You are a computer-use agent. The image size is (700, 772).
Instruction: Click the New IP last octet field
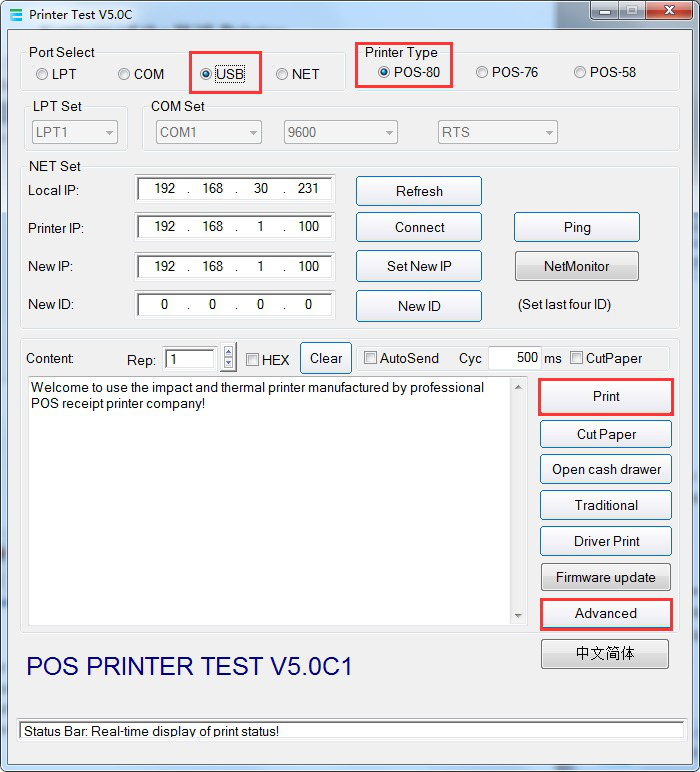point(308,266)
